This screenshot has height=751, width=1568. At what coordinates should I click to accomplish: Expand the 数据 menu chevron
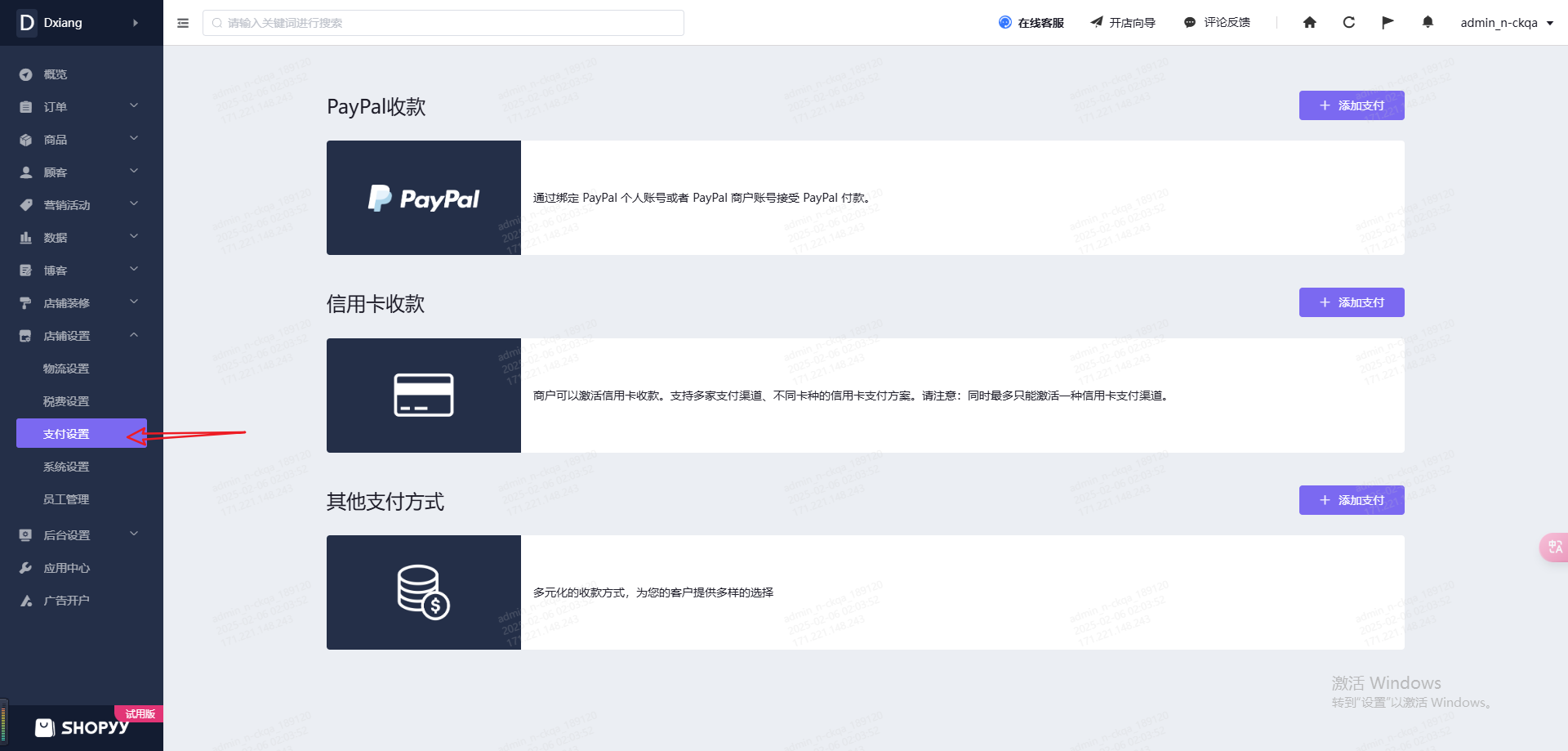[x=134, y=236]
